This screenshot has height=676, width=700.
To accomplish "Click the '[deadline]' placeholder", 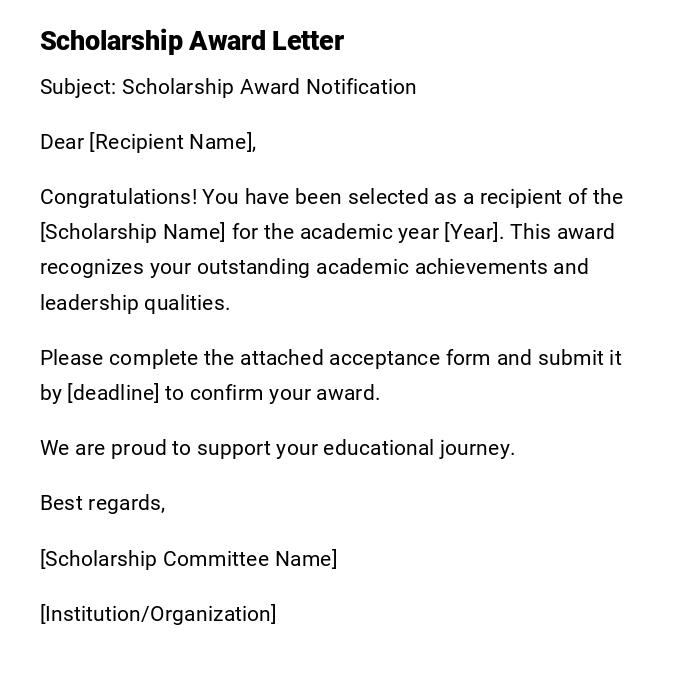I will 113,393.
